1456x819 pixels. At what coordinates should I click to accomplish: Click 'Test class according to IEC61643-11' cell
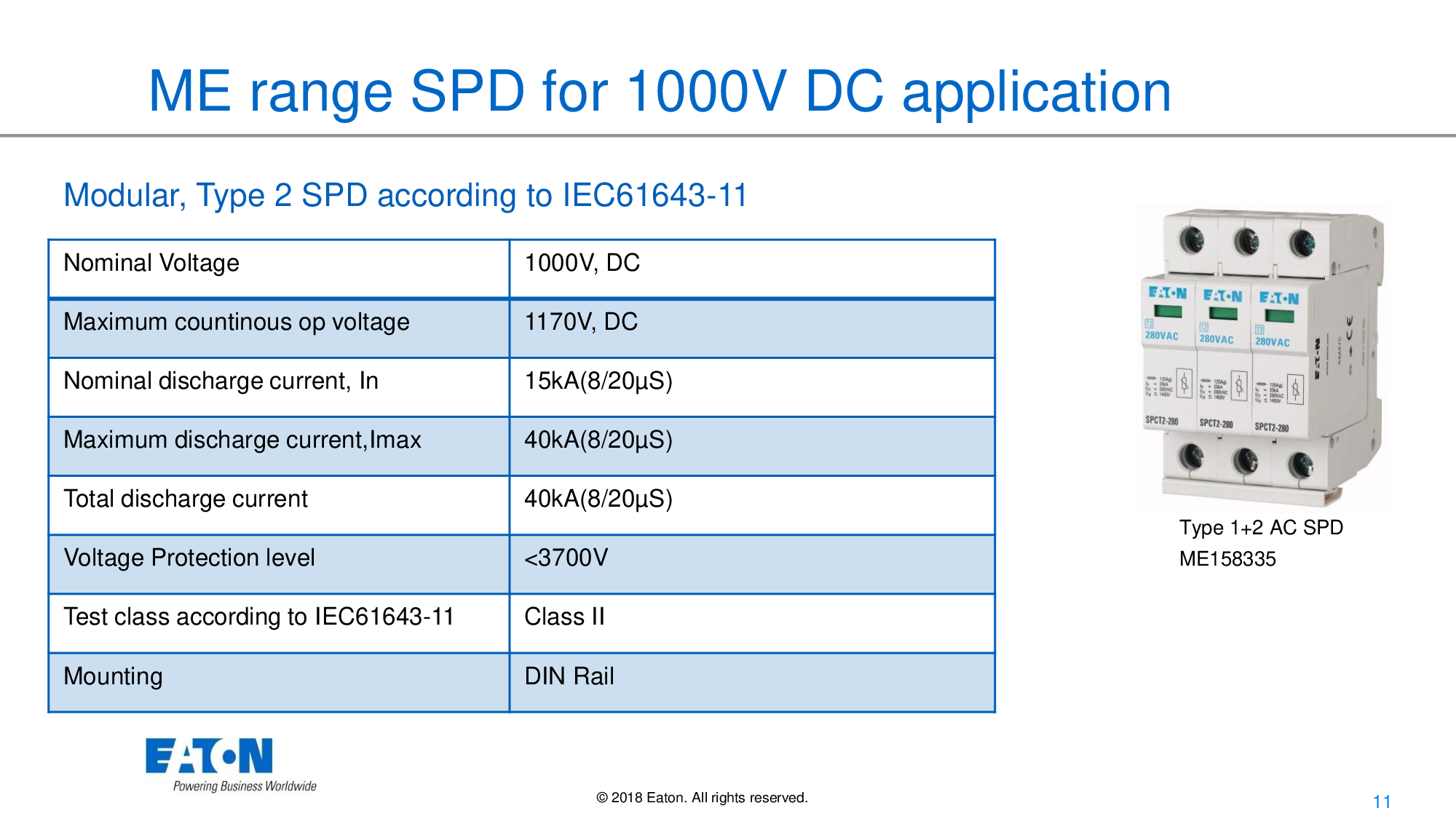click(x=279, y=623)
